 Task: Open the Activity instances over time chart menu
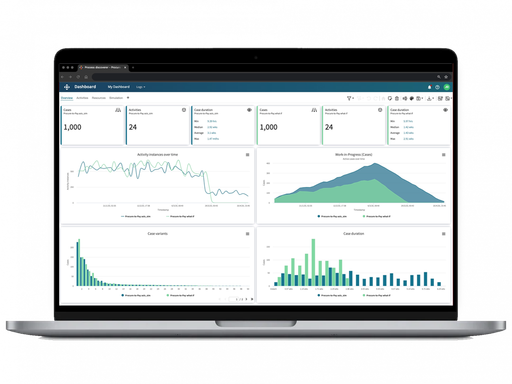[x=247, y=155]
